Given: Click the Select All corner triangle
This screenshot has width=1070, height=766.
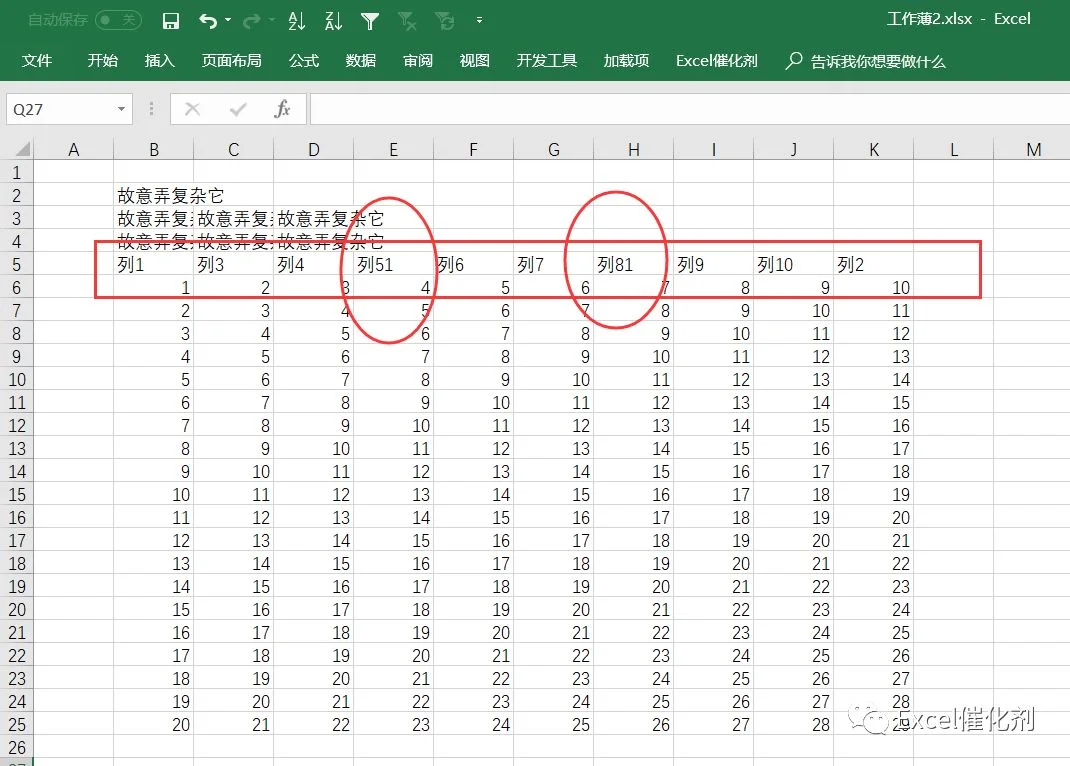Looking at the screenshot, I should (22, 149).
